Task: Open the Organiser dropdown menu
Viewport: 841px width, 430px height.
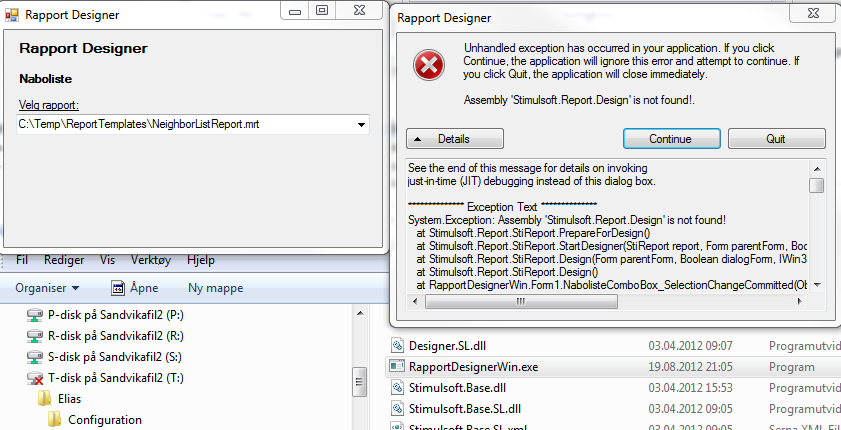Action: point(47,288)
